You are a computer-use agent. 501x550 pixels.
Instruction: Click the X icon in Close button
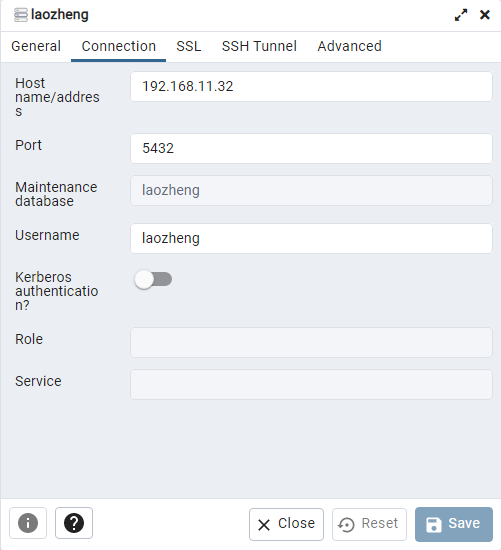coord(264,525)
